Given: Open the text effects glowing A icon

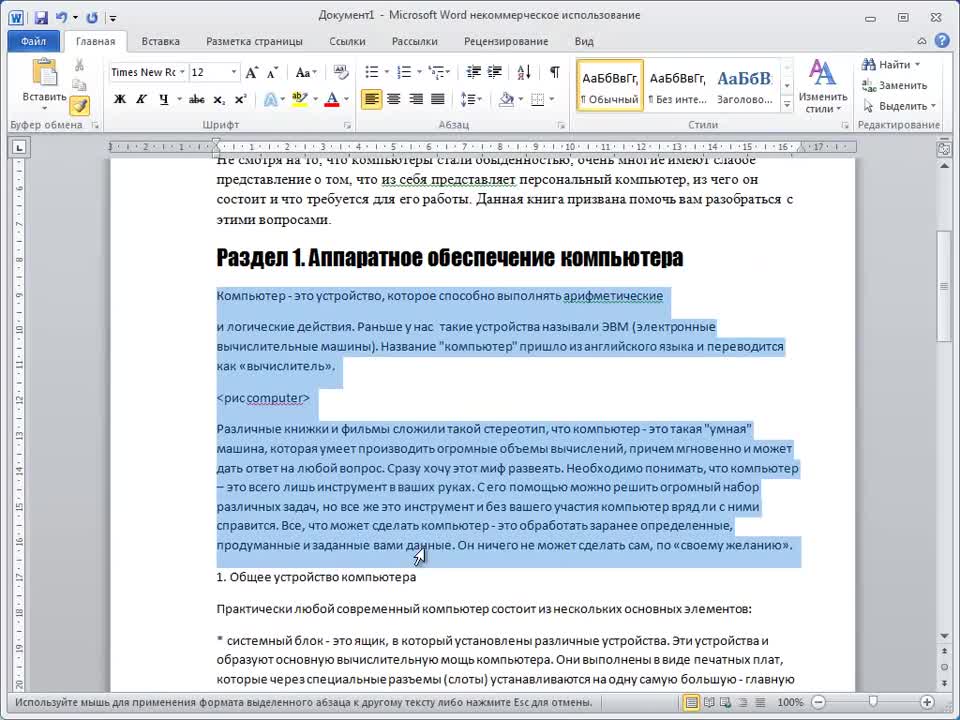Looking at the screenshot, I should 270,99.
